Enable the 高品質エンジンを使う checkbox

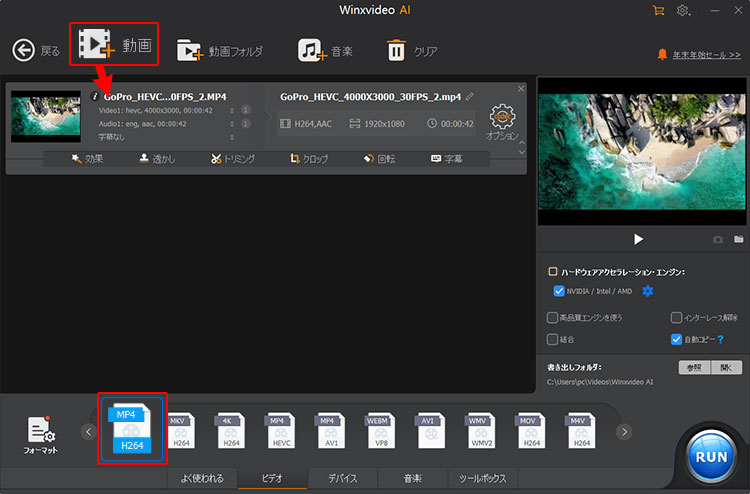click(x=553, y=317)
